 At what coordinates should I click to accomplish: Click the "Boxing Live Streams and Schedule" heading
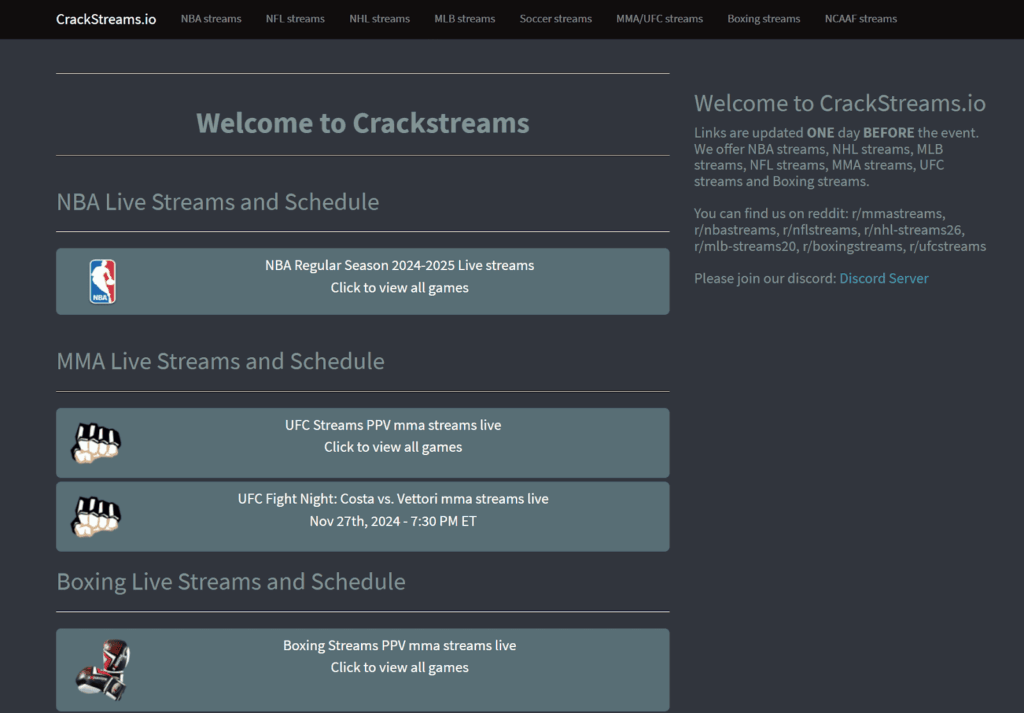pos(231,582)
